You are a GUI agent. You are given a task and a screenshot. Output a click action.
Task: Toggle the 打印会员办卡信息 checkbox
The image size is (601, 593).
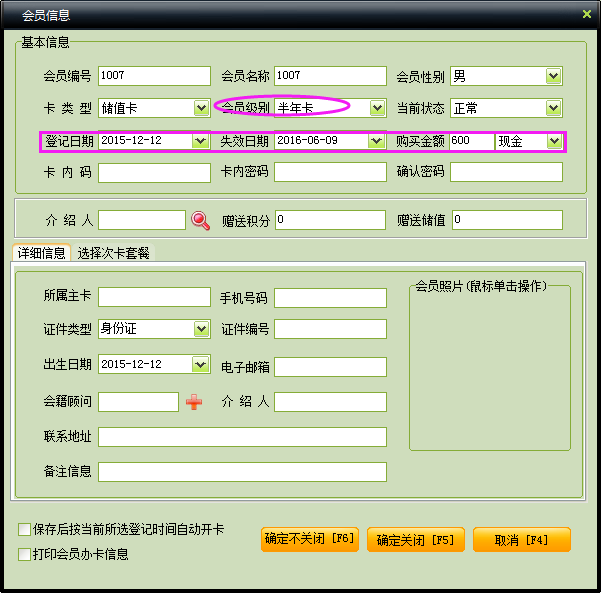point(24,554)
